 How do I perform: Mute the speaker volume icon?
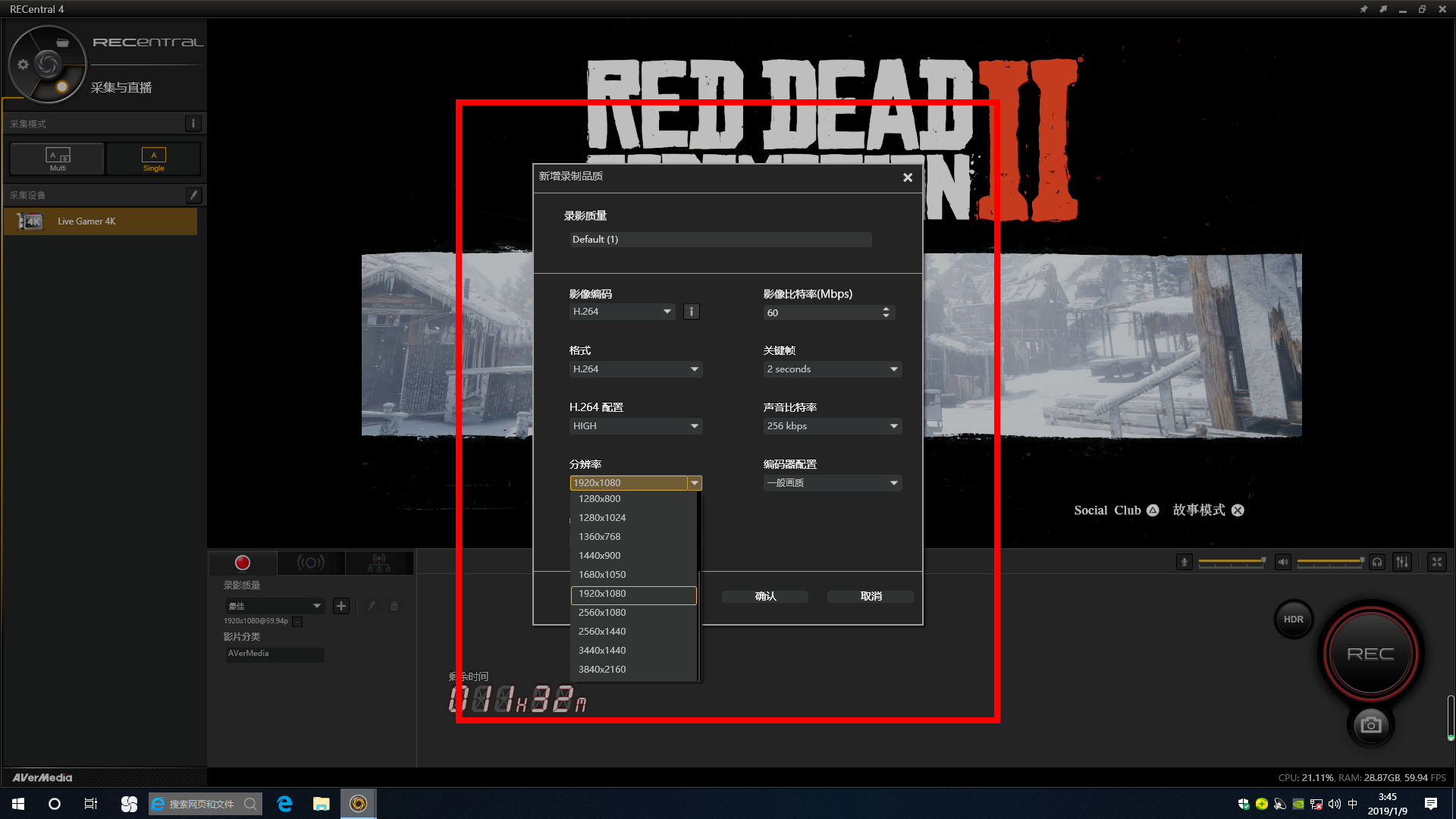pyautogui.click(x=1282, y=562)
